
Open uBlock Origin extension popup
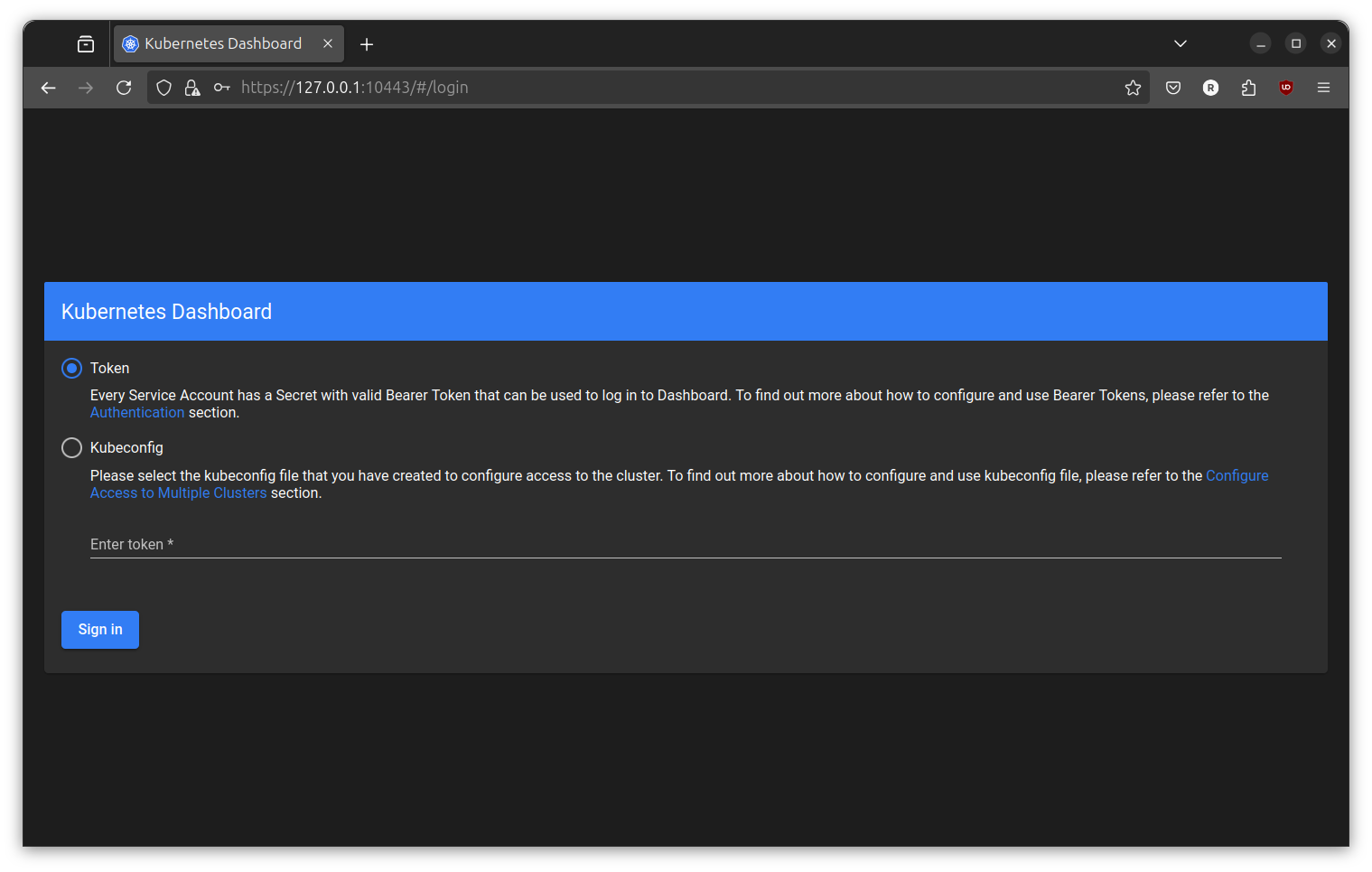click(1286, 88)
